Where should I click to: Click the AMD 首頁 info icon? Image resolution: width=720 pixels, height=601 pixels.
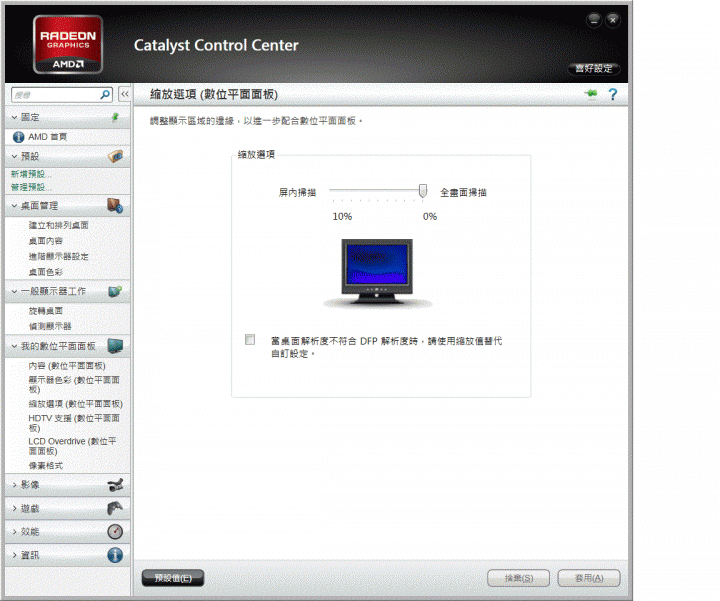coord(18,137)
